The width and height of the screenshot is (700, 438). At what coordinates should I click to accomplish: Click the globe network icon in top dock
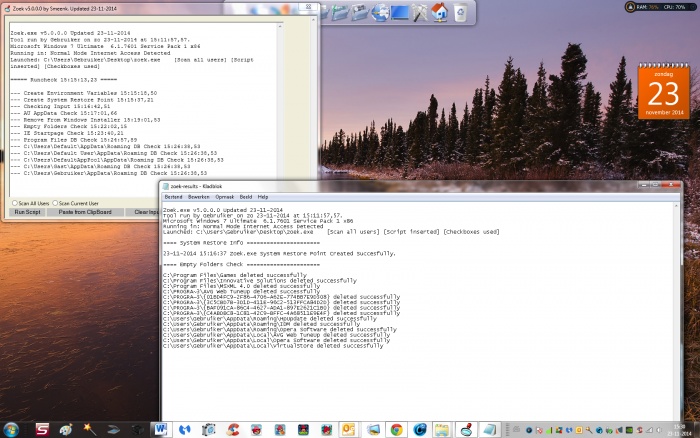coord(379,13)
